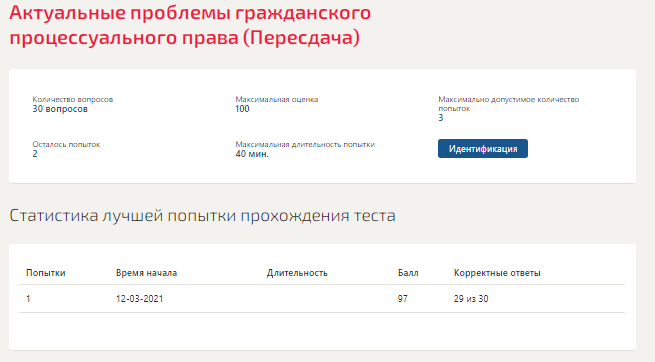The height and width of the screenshot is (362, 655).
Task: Click the Статистика лучшей попытки прохождения теста heading
Action: [x=202, y=216]
